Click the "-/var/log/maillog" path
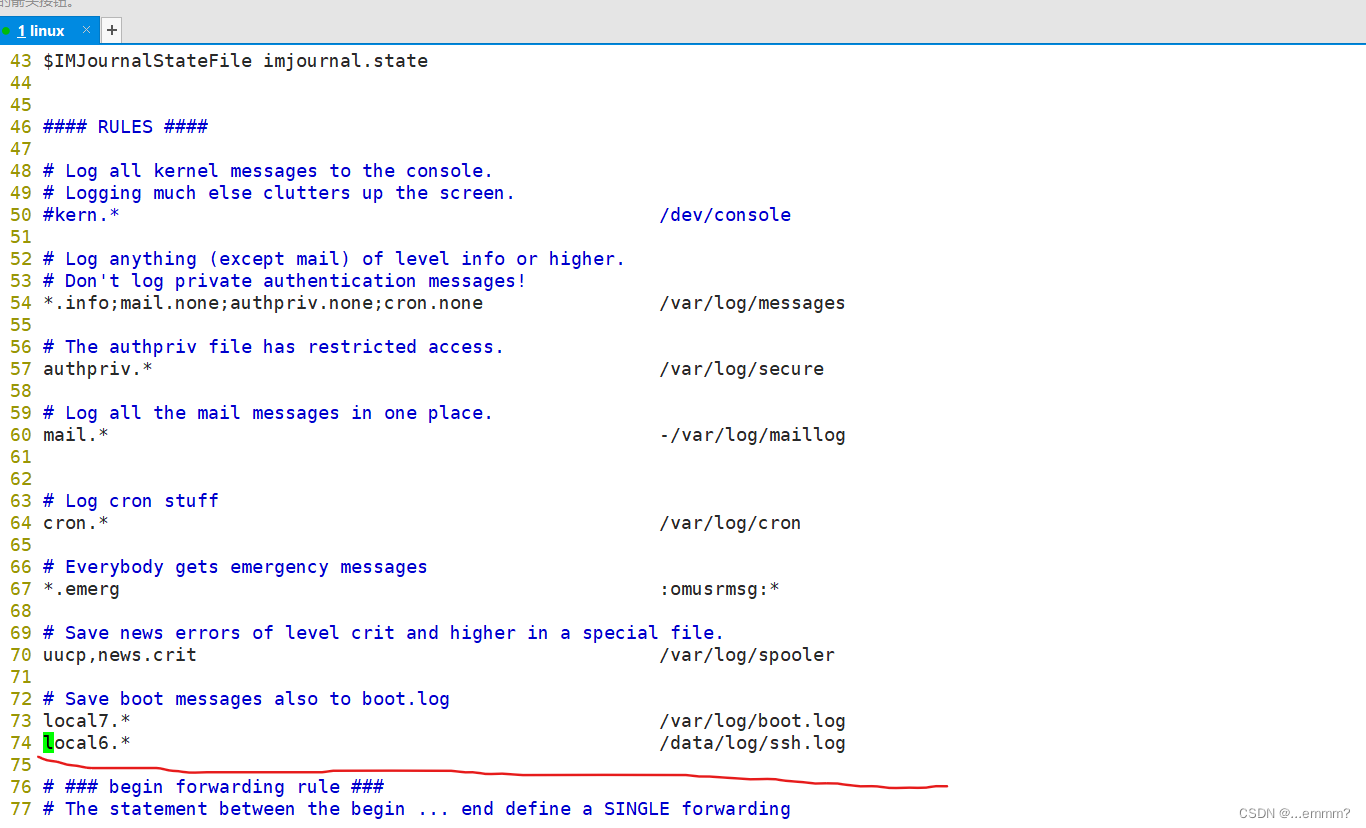 (x=752, y=435)
